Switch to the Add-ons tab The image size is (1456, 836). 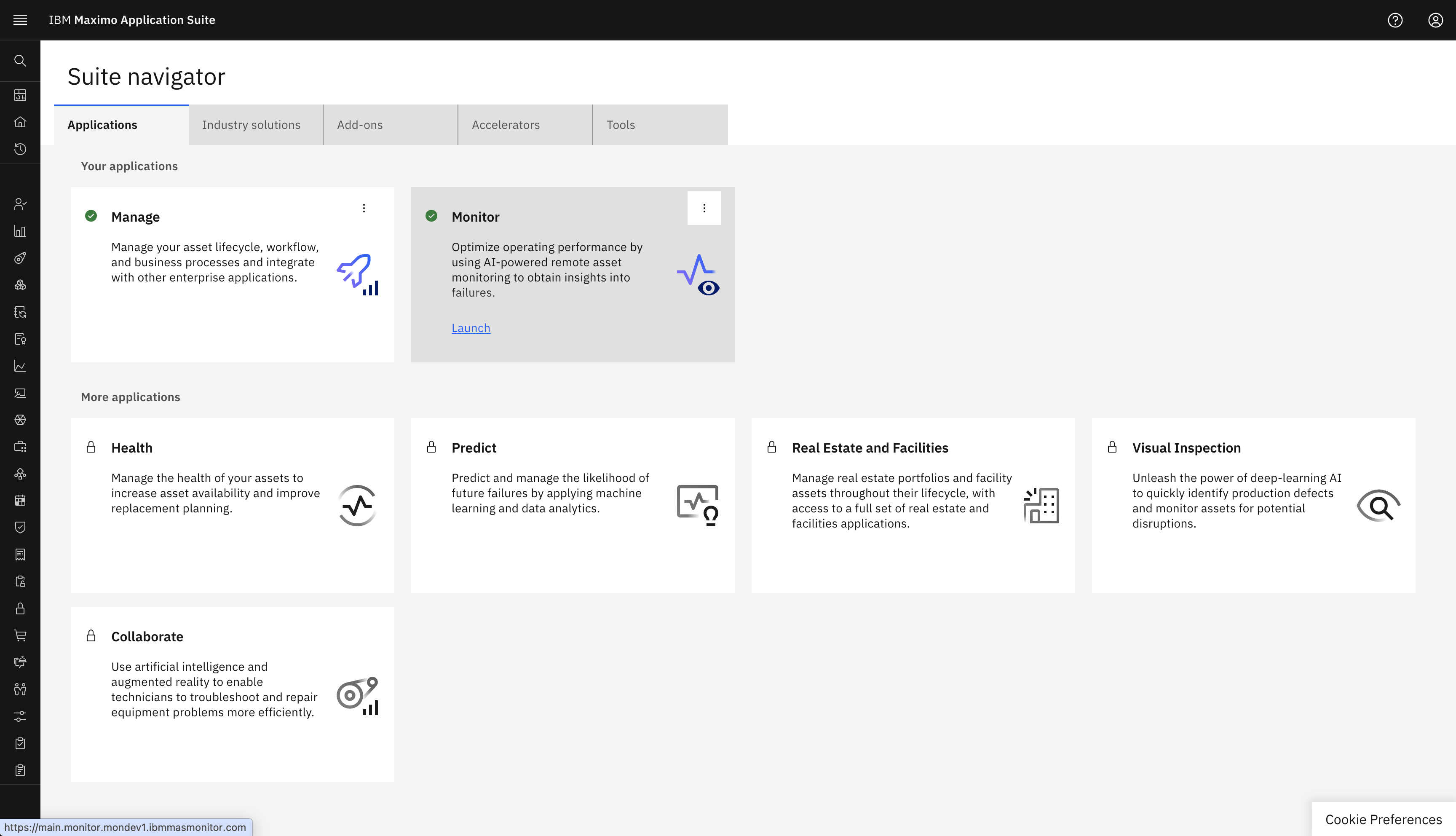(x=391, y=125)
